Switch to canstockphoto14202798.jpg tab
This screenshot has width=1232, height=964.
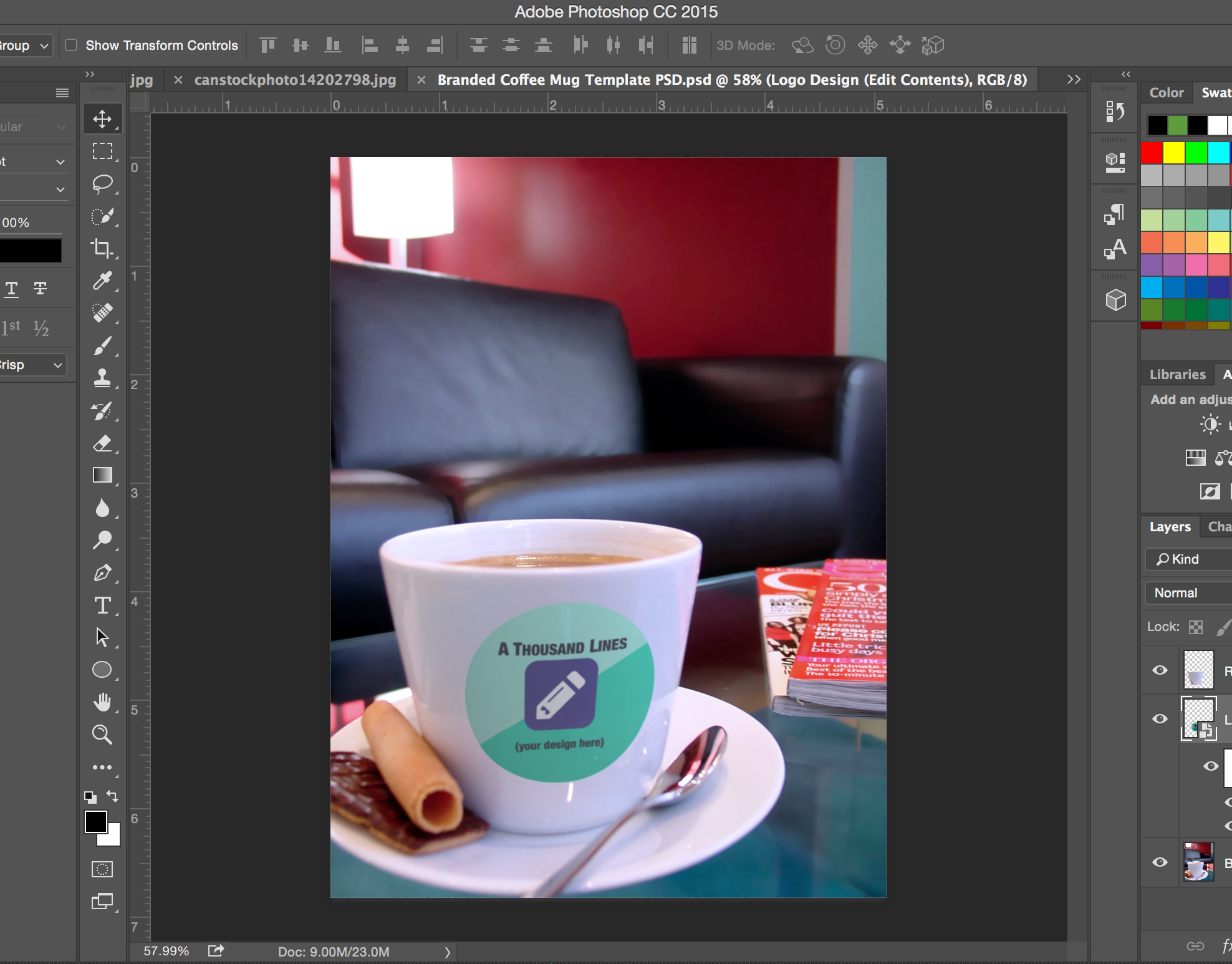(295, 80)
